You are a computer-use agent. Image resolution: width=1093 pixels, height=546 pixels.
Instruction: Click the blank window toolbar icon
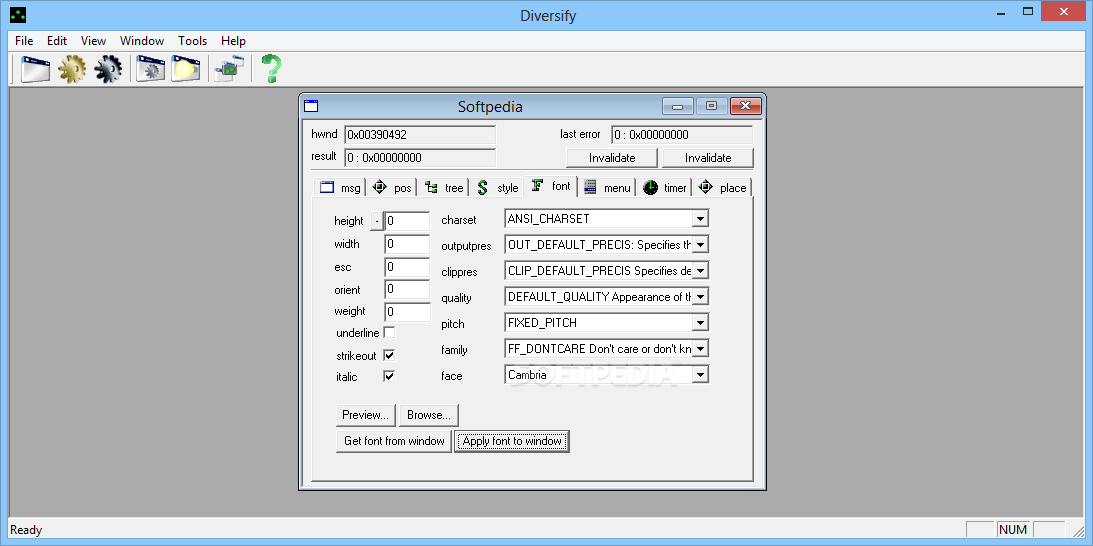(x=35, y=69)
